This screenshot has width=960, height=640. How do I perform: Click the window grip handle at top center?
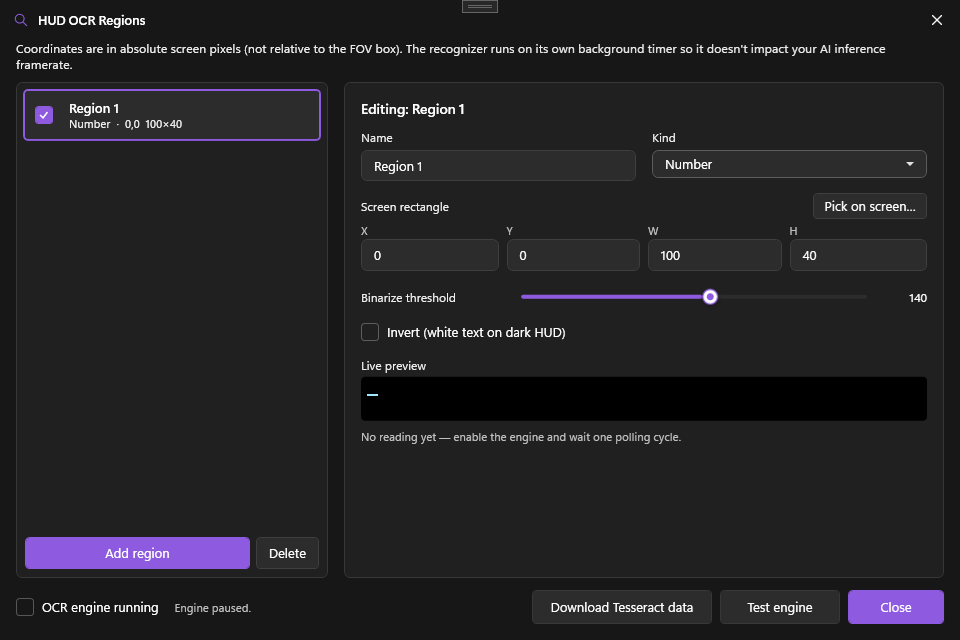[479, 6]
